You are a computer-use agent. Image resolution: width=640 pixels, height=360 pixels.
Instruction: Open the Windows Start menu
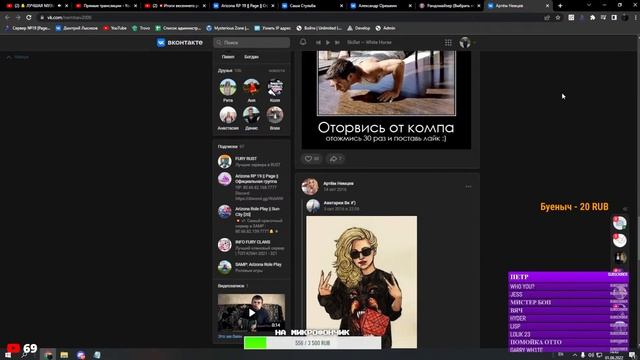click(x=7, y=355)
